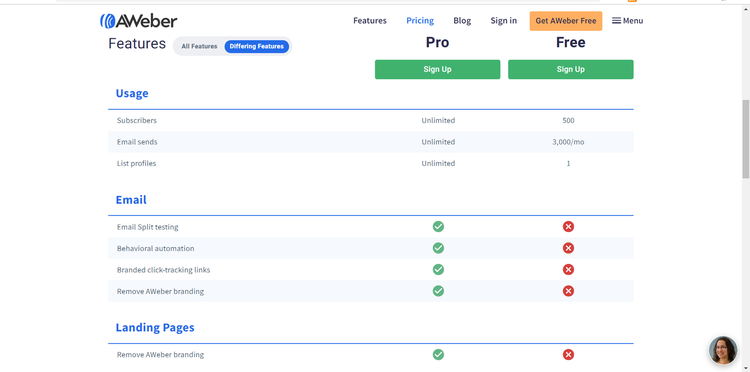Click the Subscribers row label
Image resolution: width=750 pixels, height=372 pixels.
[137, 120]
